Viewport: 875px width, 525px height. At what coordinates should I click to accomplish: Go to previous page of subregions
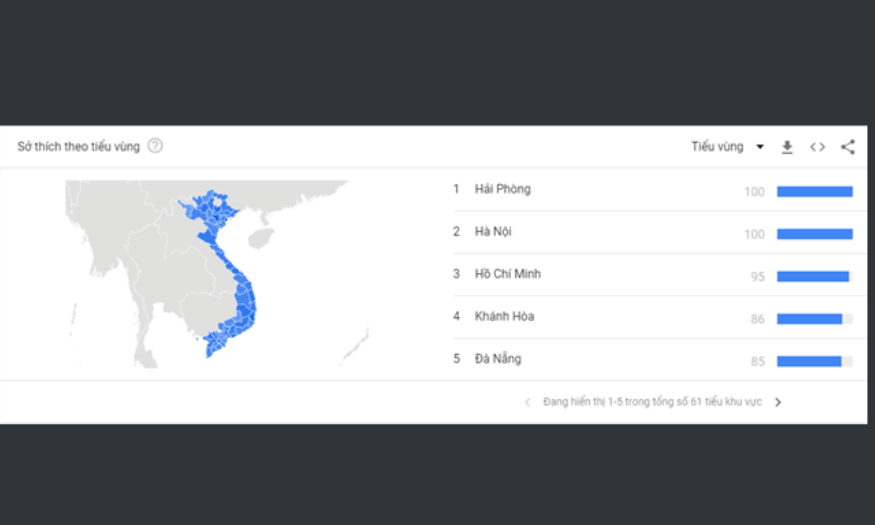(527, 402)
